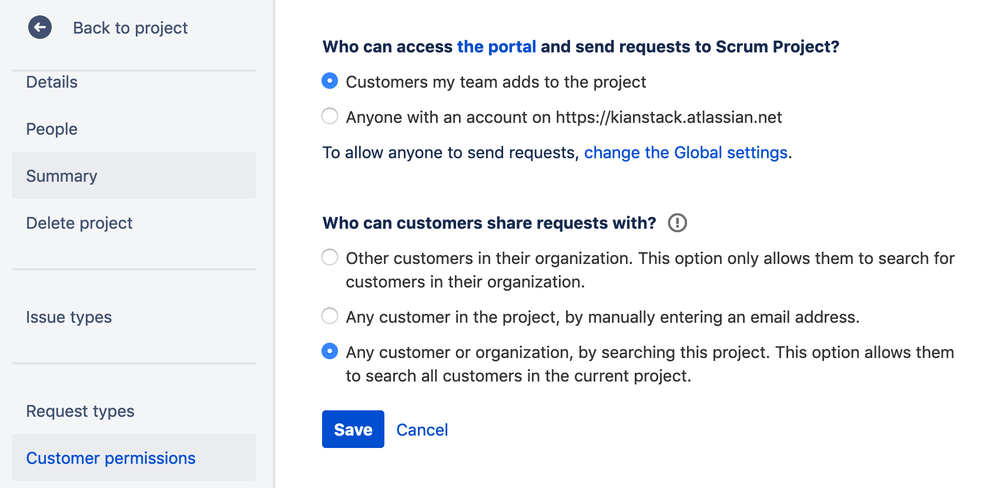Click 'Back to project' text
Screen dimensions: 998x488
click(130, 28)
